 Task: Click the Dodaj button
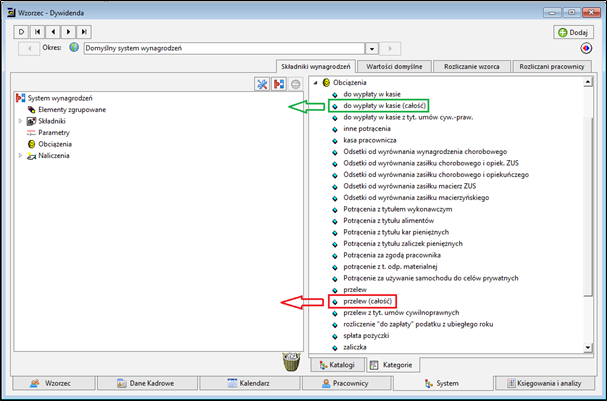click(x=573, y=33)
